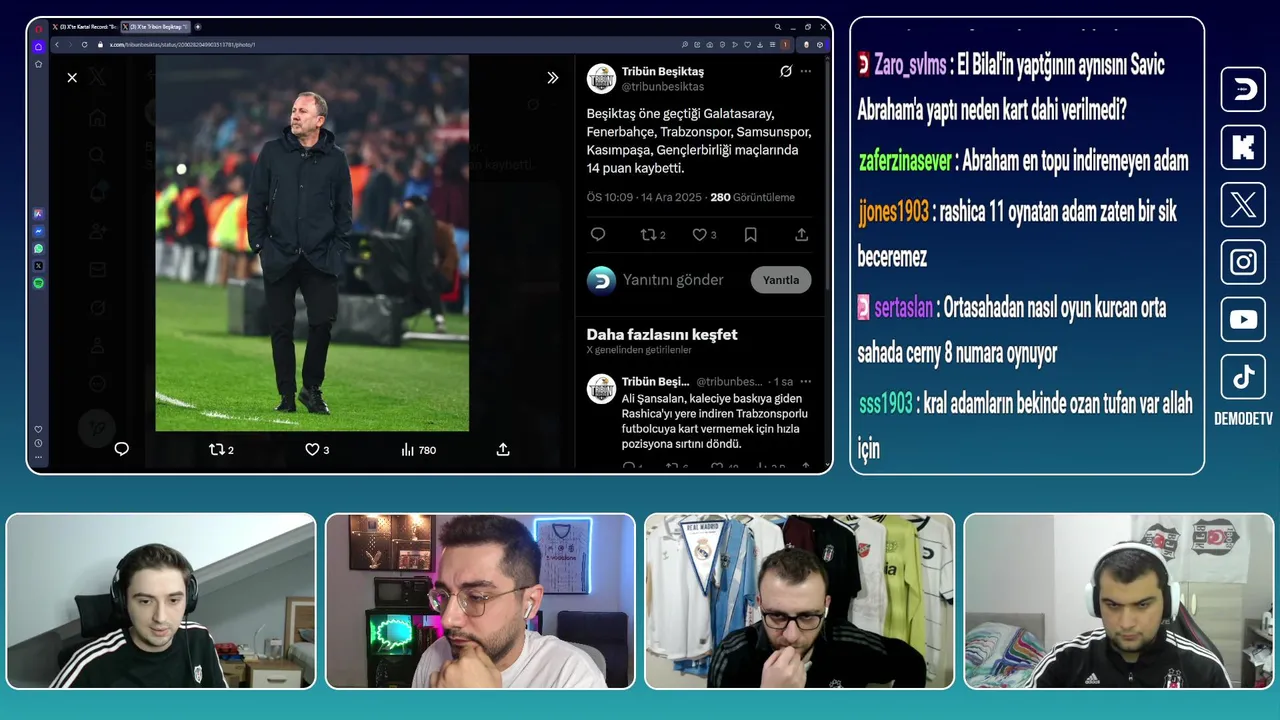The height and width of the screenshot is (720, 1280).
Task: View site security lock info
Action: 102,44
